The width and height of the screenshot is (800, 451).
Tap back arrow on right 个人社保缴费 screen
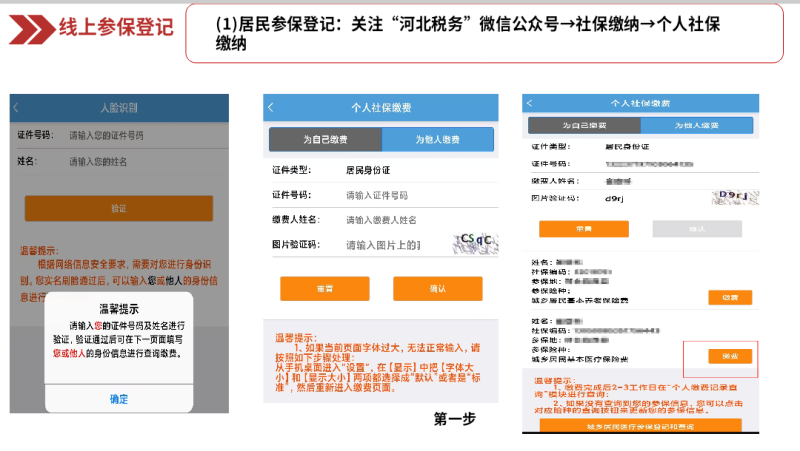(529, 104)
